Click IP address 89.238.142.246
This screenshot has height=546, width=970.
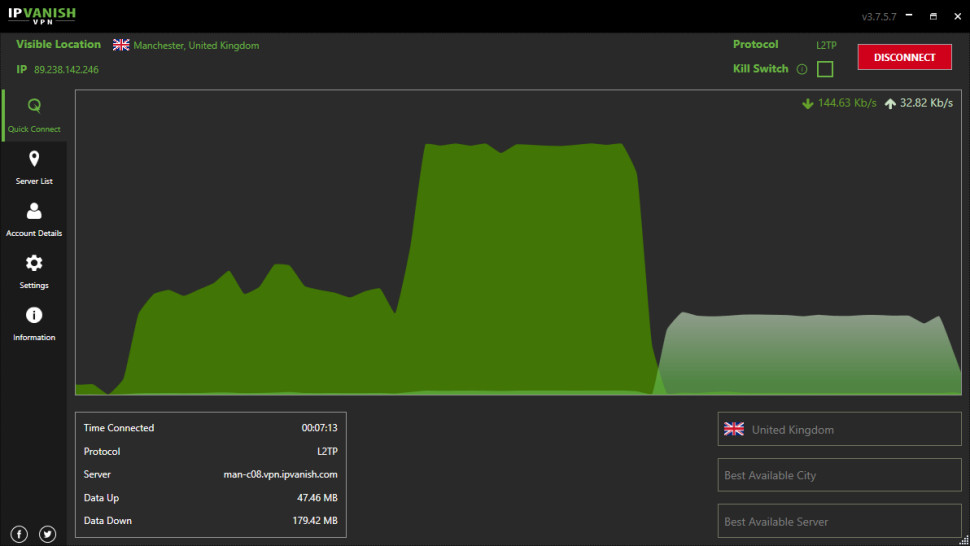click(x=66, y=70)
